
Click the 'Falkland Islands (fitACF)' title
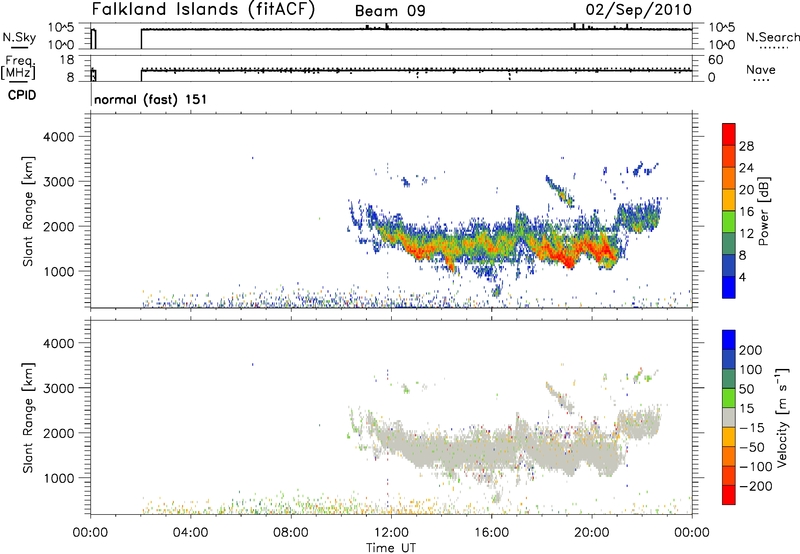click(x=203, y=10)
